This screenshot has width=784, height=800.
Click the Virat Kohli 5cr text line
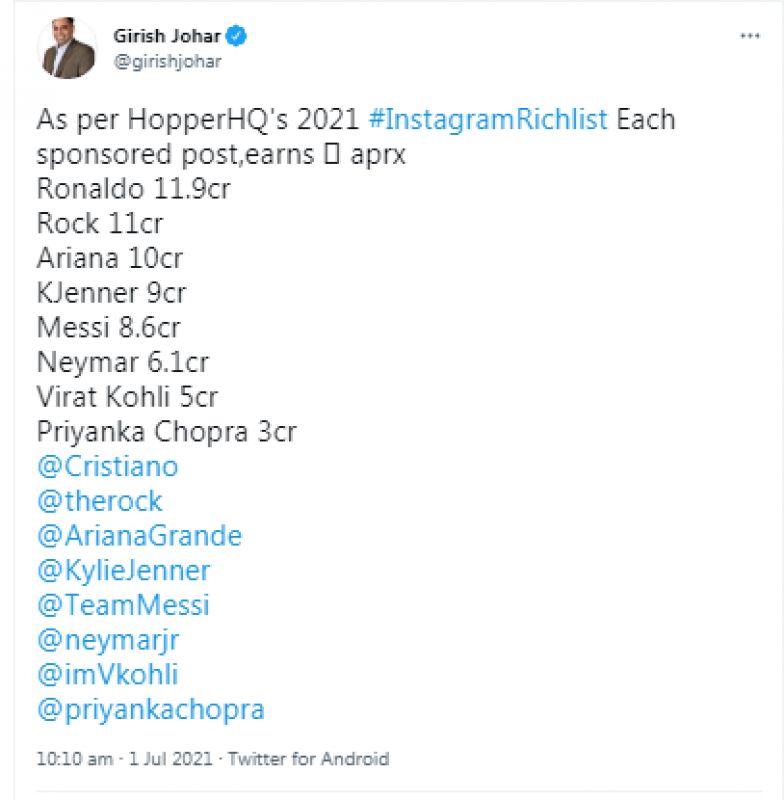click(x=126, y=397)
